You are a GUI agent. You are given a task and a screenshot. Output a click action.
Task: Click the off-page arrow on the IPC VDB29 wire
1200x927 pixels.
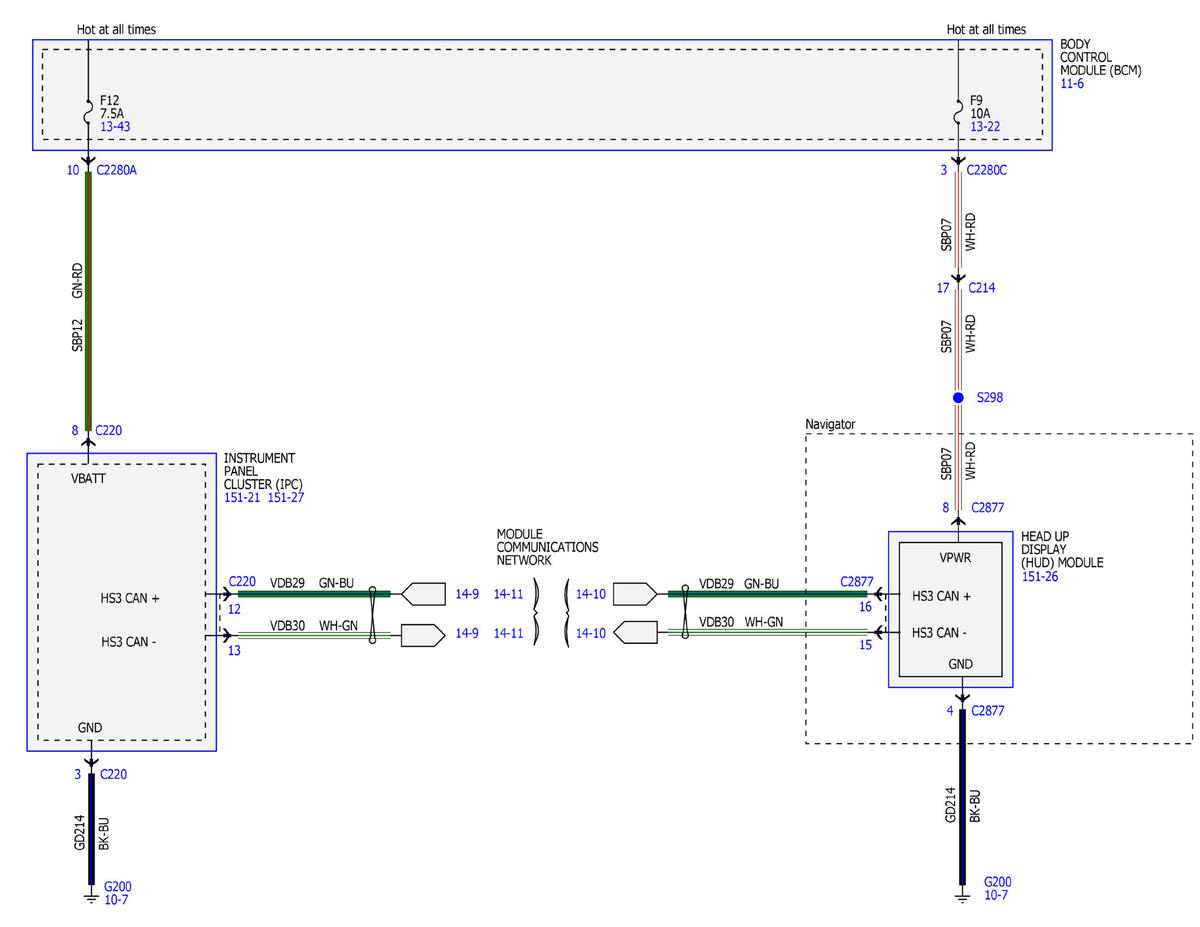pyautogui.click(x=423, y=594)
